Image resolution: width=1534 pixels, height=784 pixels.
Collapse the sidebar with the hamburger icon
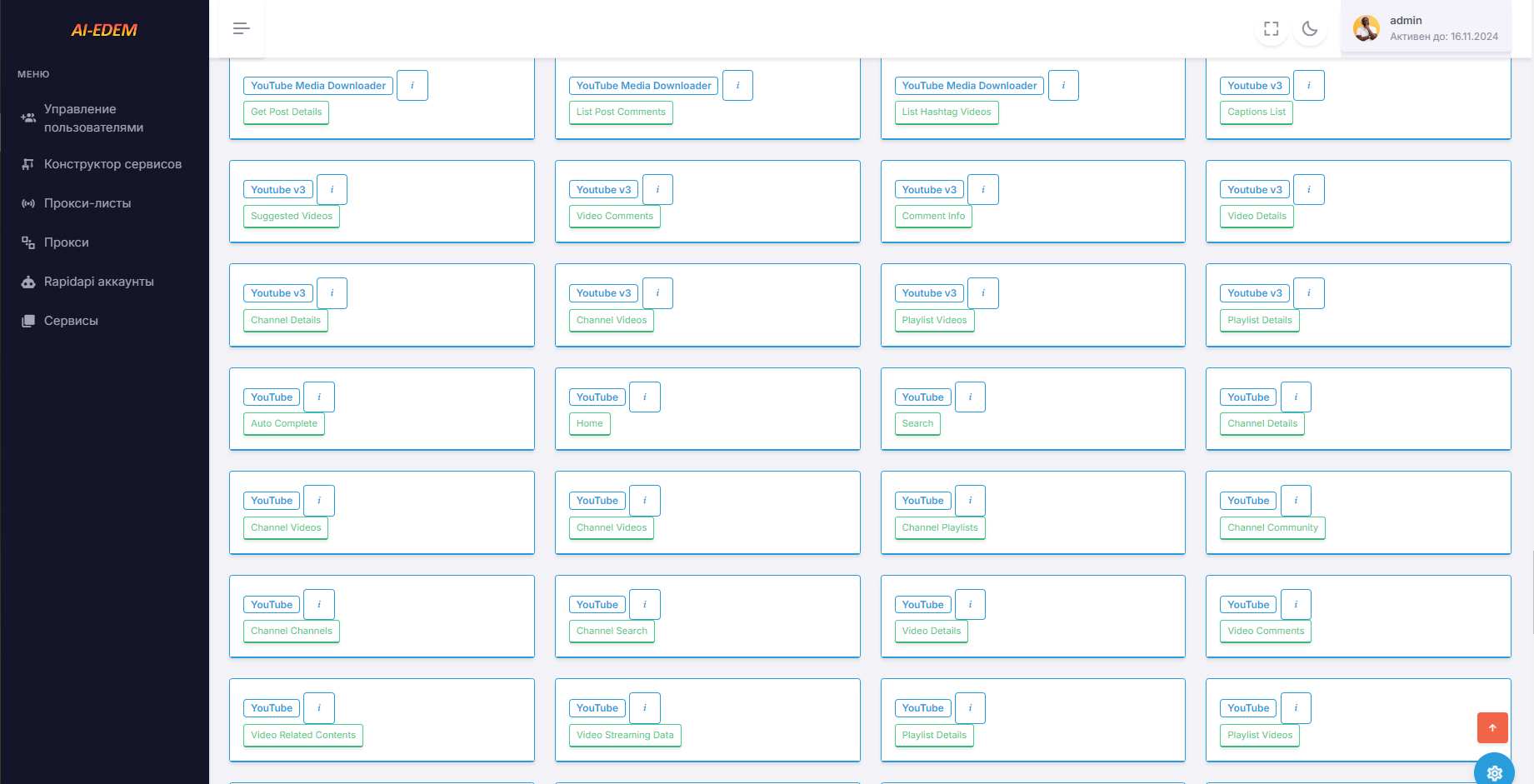coord(242,28)
